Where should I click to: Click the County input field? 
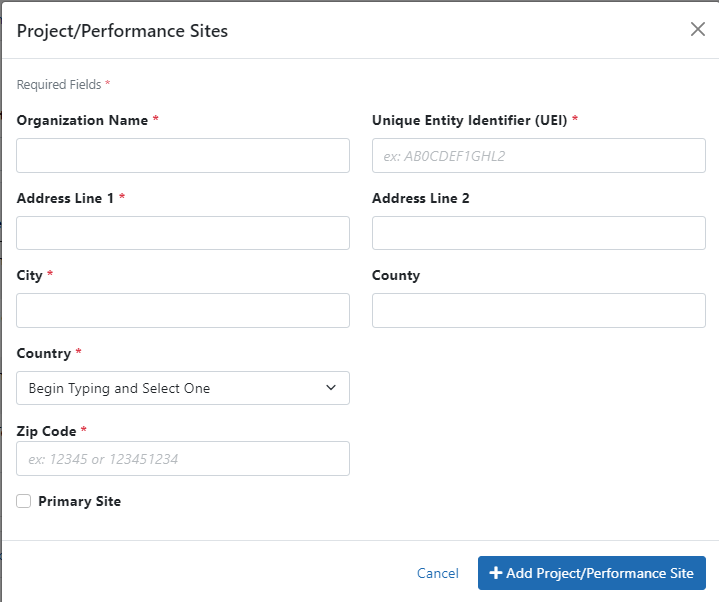coord(538,310)
